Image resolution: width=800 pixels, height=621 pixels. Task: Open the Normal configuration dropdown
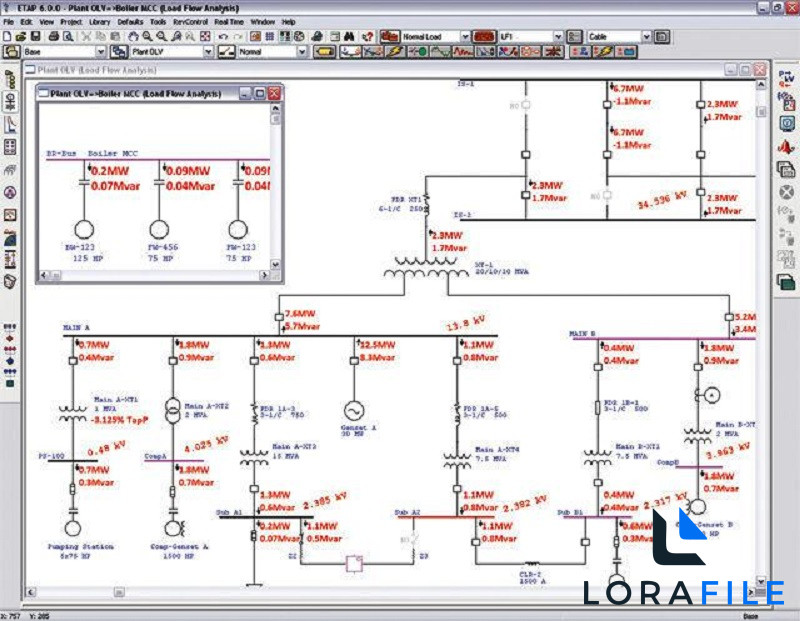(302, 52)
